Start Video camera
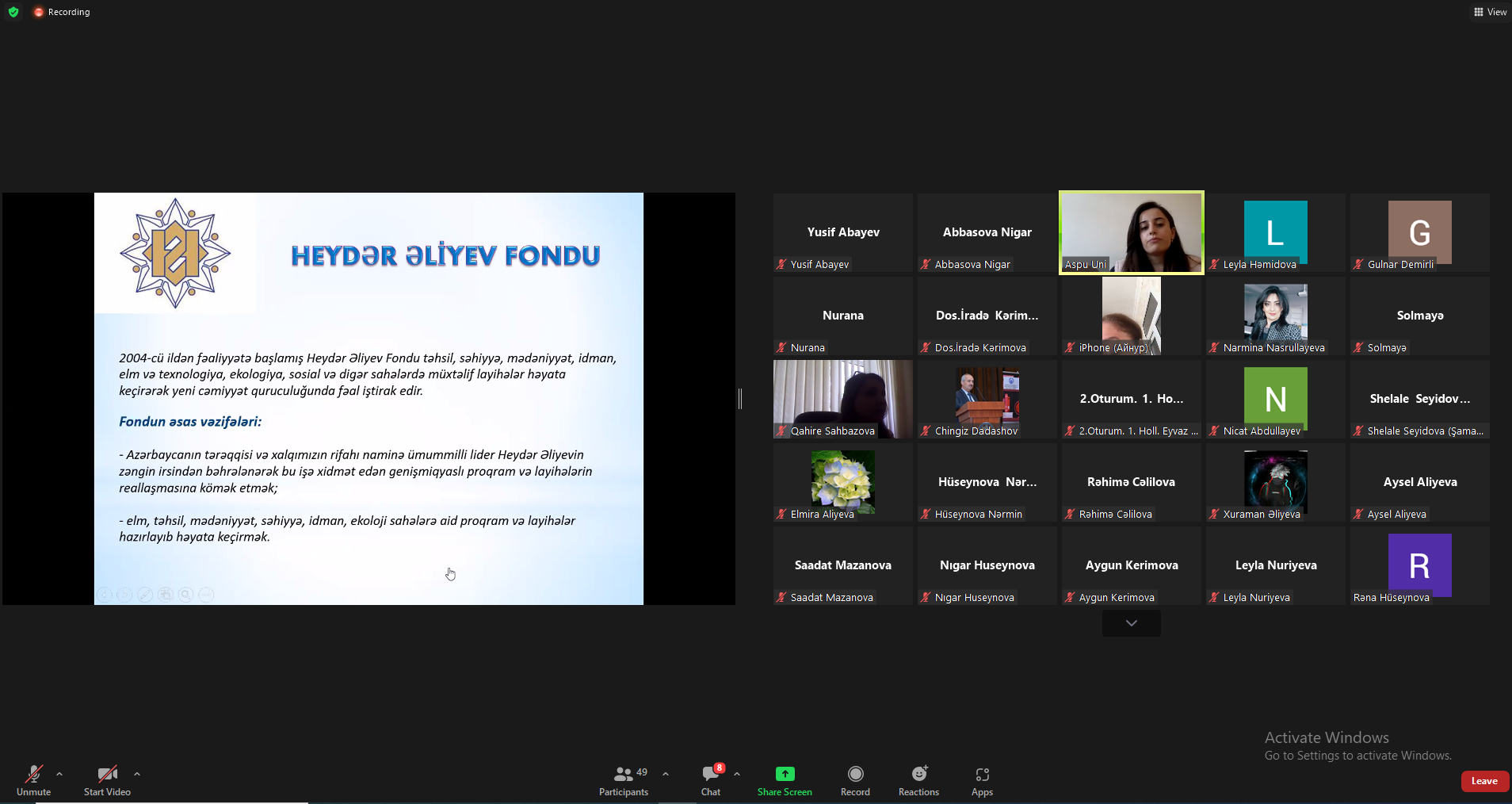This screenshot has width=1512, height=804. point(107,780)
